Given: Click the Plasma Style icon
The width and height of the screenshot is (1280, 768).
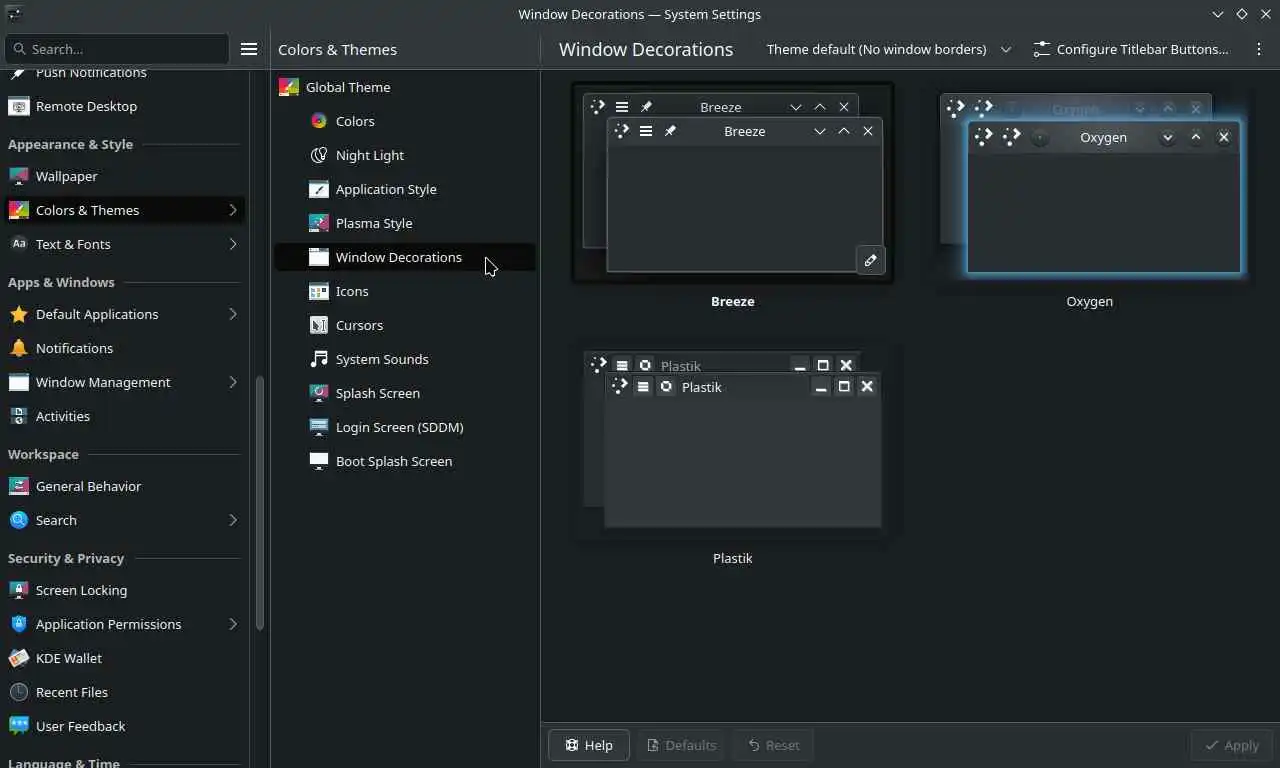Looking at the screenshot, I should [x=318, y=223].
